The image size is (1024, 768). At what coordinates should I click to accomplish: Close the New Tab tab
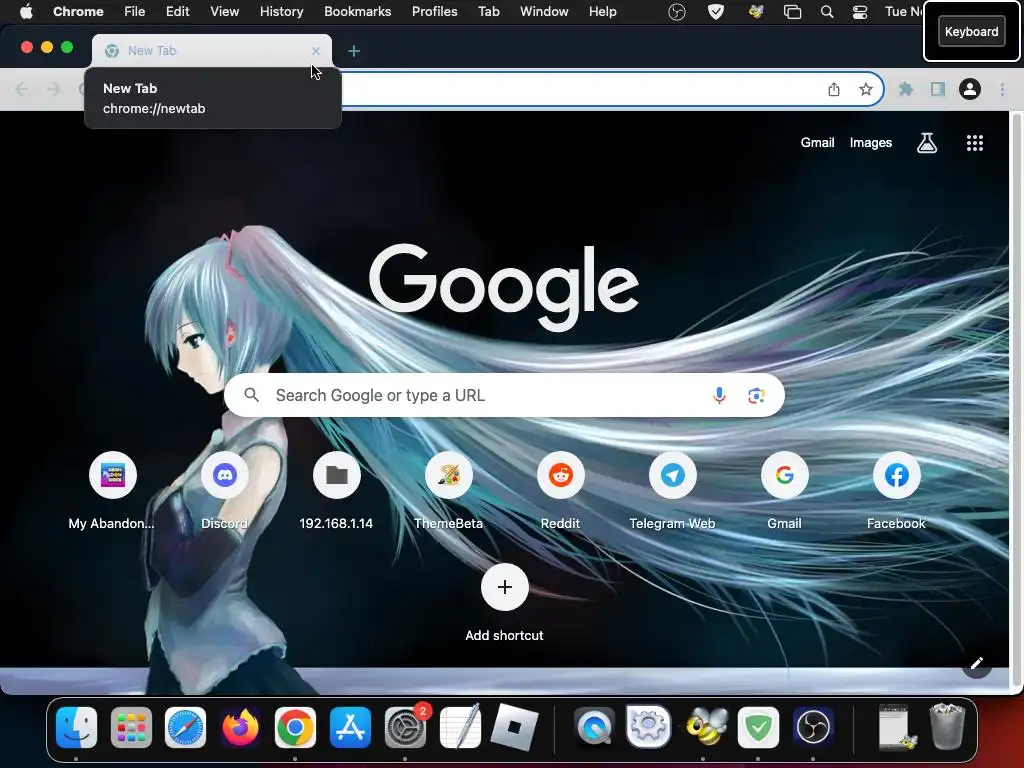point(316,50)
